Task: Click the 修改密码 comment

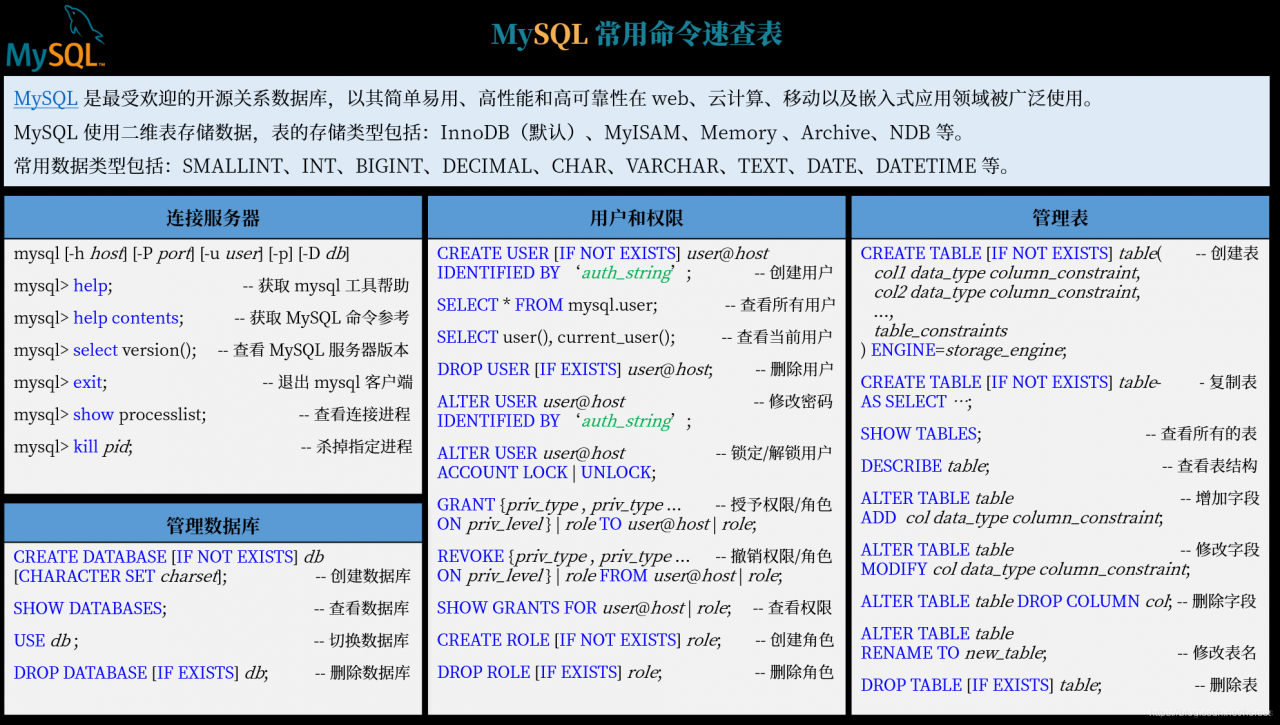Action: point(794,401)
